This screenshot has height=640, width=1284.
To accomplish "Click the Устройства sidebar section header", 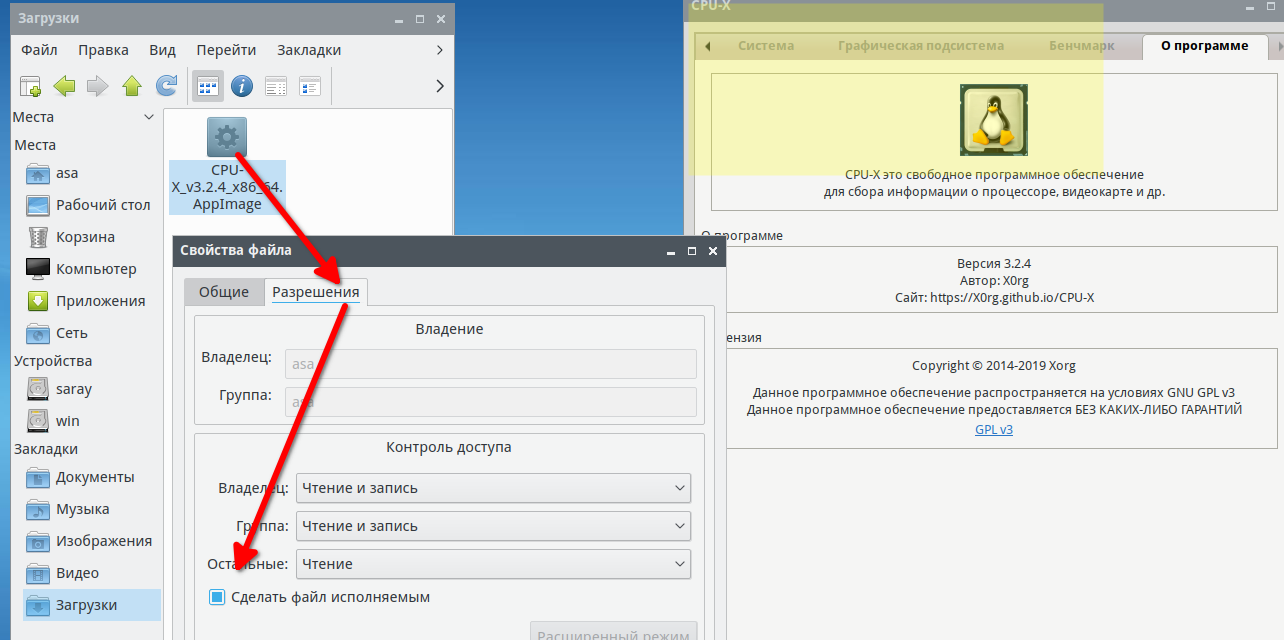I will (53, 361).
